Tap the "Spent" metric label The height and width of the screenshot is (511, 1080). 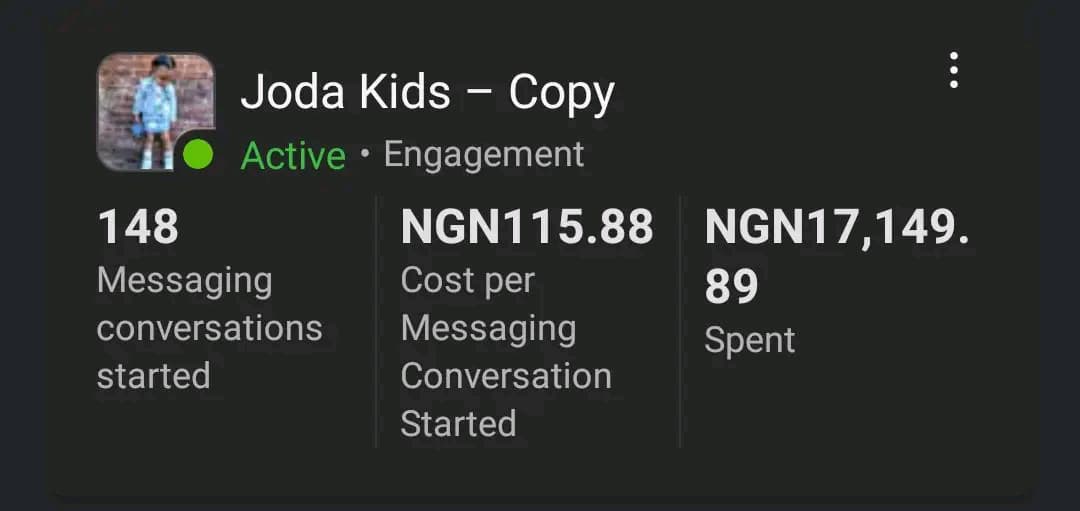point(749,340)
